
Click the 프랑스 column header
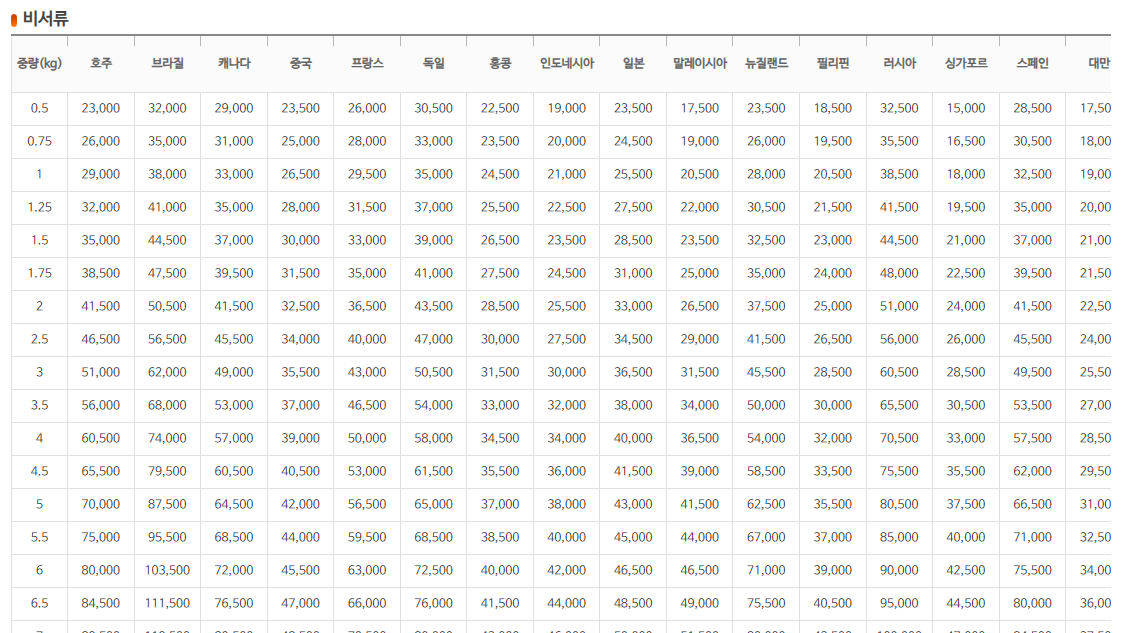click(365, 60)
